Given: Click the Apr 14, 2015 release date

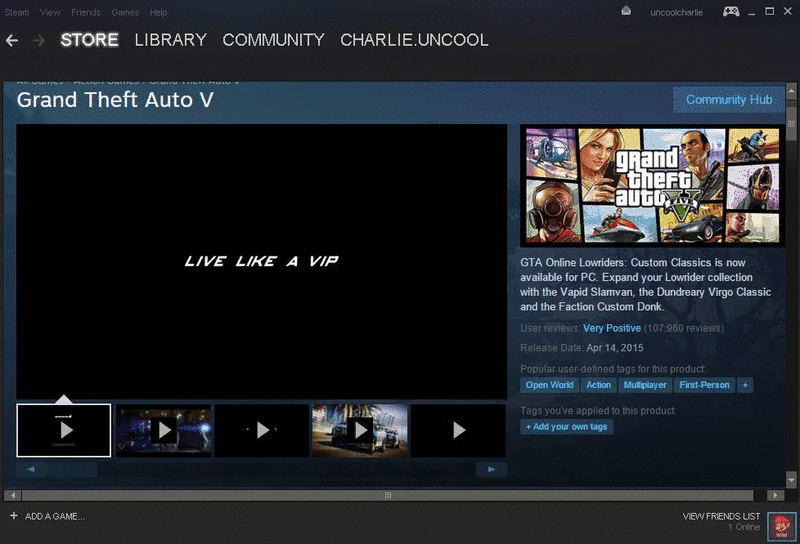Looking at the screenshot, I should point(615,348).
